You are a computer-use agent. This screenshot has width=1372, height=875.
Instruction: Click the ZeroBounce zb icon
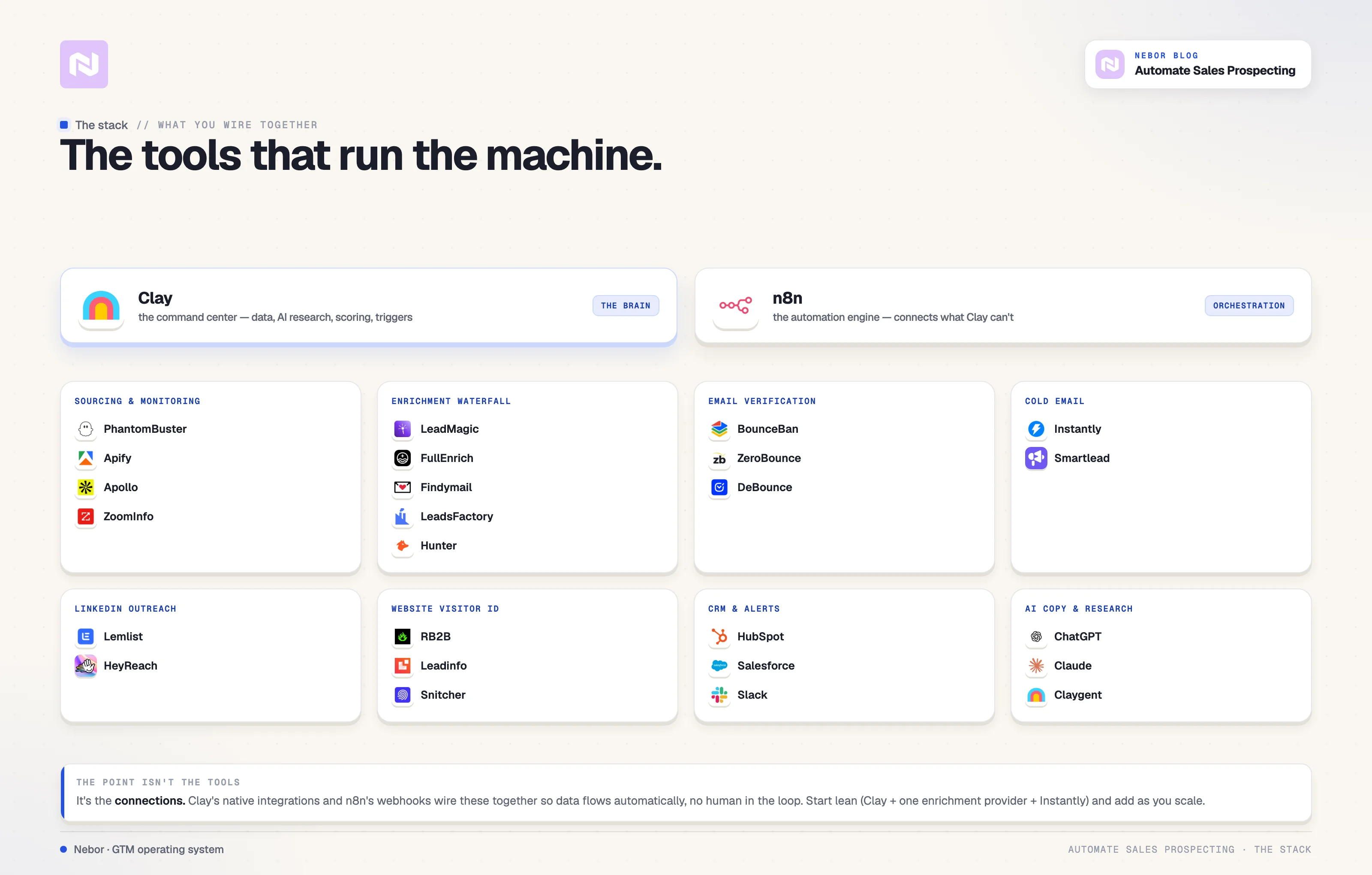click(719, 458)
